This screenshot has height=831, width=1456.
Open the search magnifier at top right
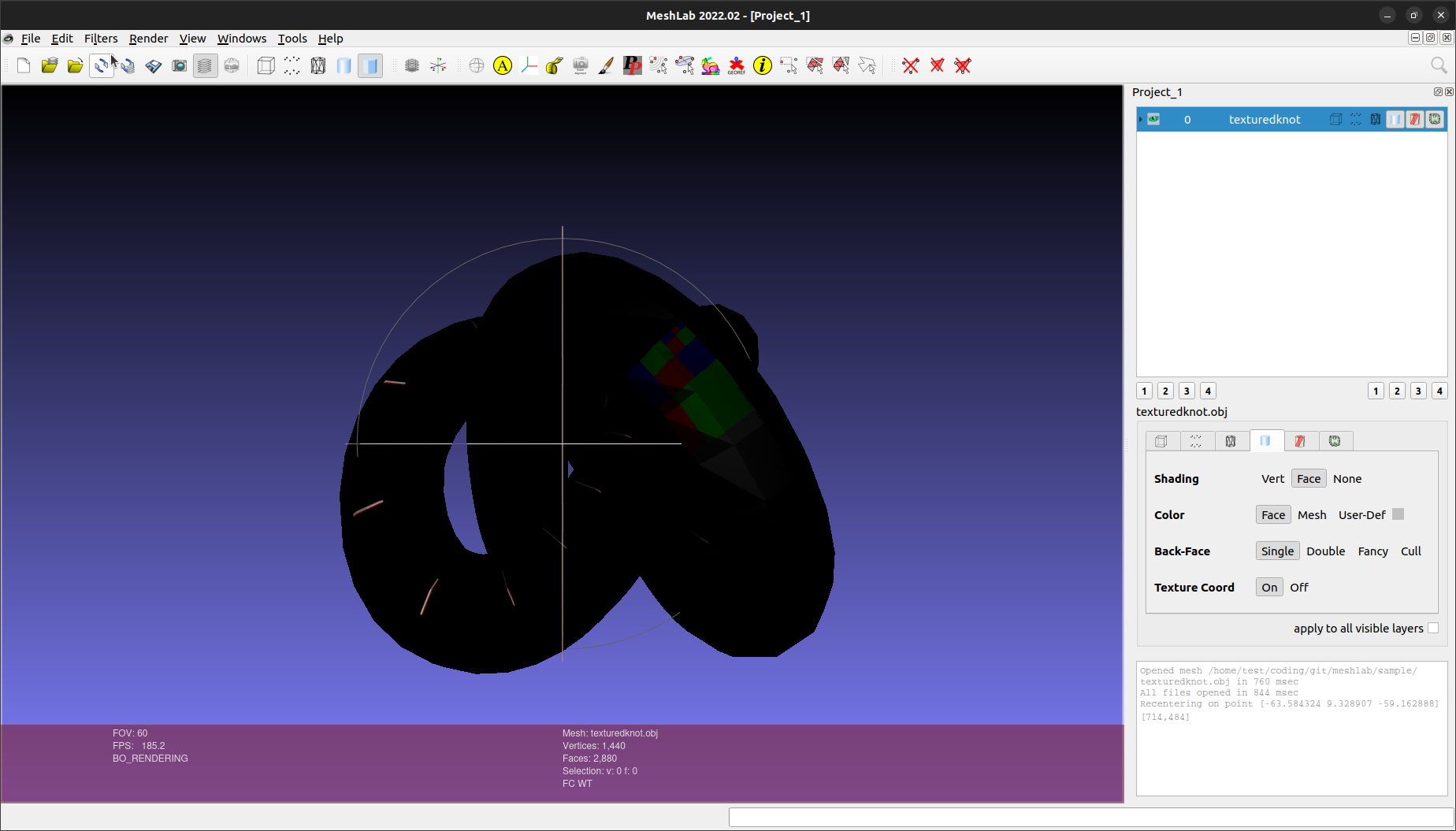point(1439,65)
